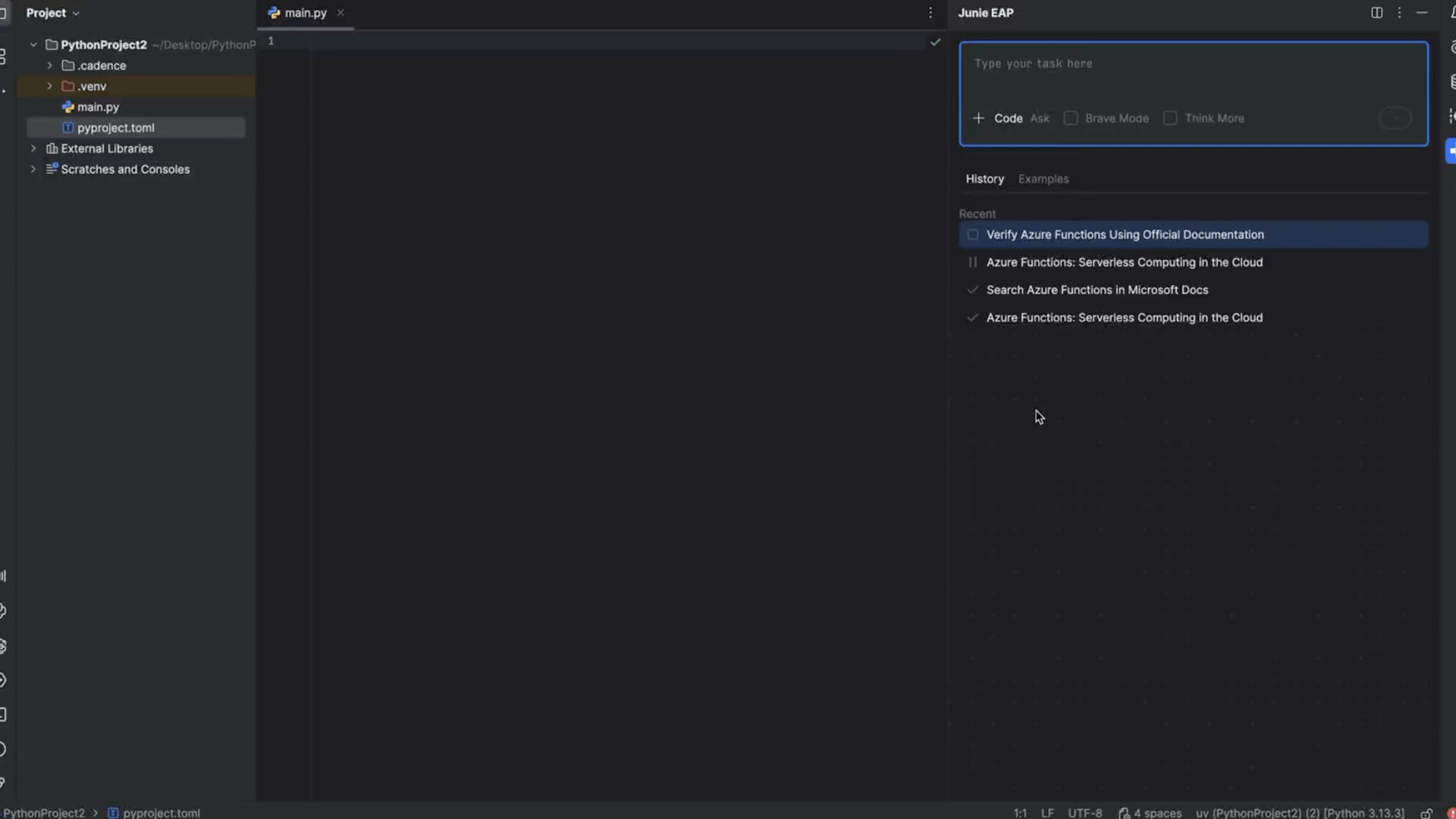This screenshot has width=1456, height=819.
Task: Click the send task button
Action: click(1395, 118)
